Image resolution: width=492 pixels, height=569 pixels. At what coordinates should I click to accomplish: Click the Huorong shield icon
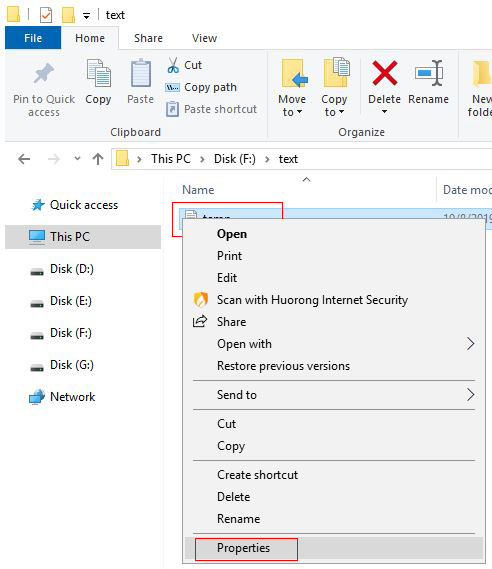[x=201, y=300]
